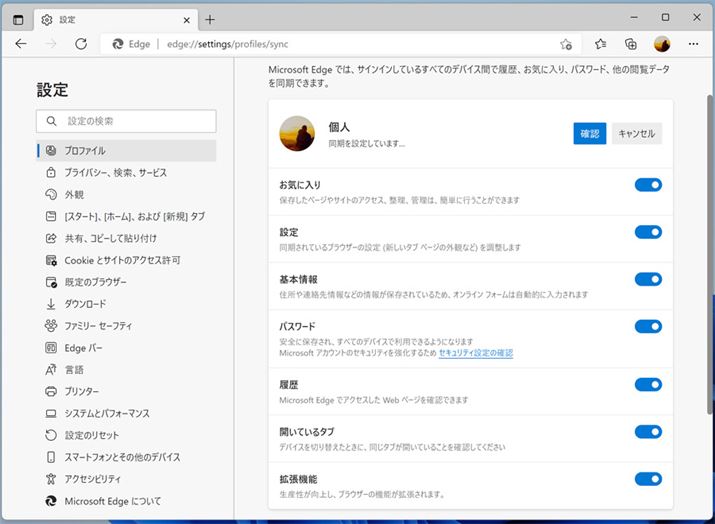Image resolution: width=715 pixels, height=524 pixels.
Task: Click the 設定の検索 search field
Action: click(x=126, y=121)
